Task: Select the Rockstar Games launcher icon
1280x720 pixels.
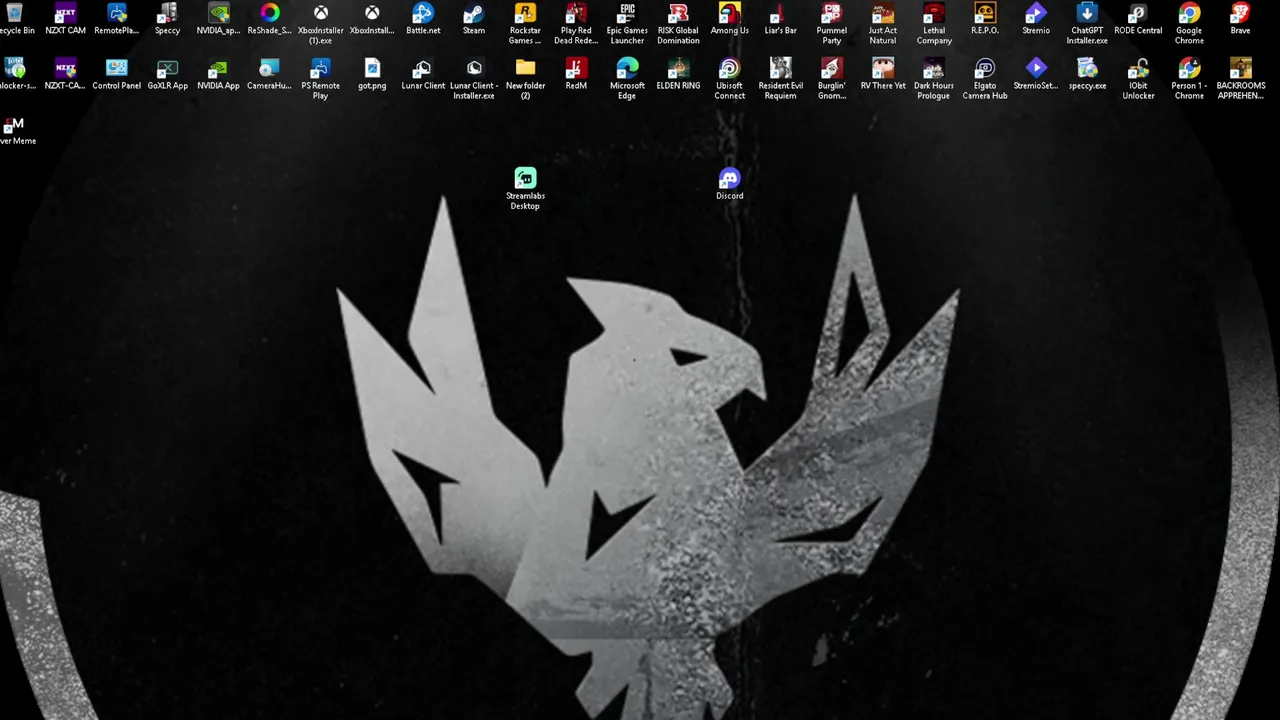Action: (525, 13)
